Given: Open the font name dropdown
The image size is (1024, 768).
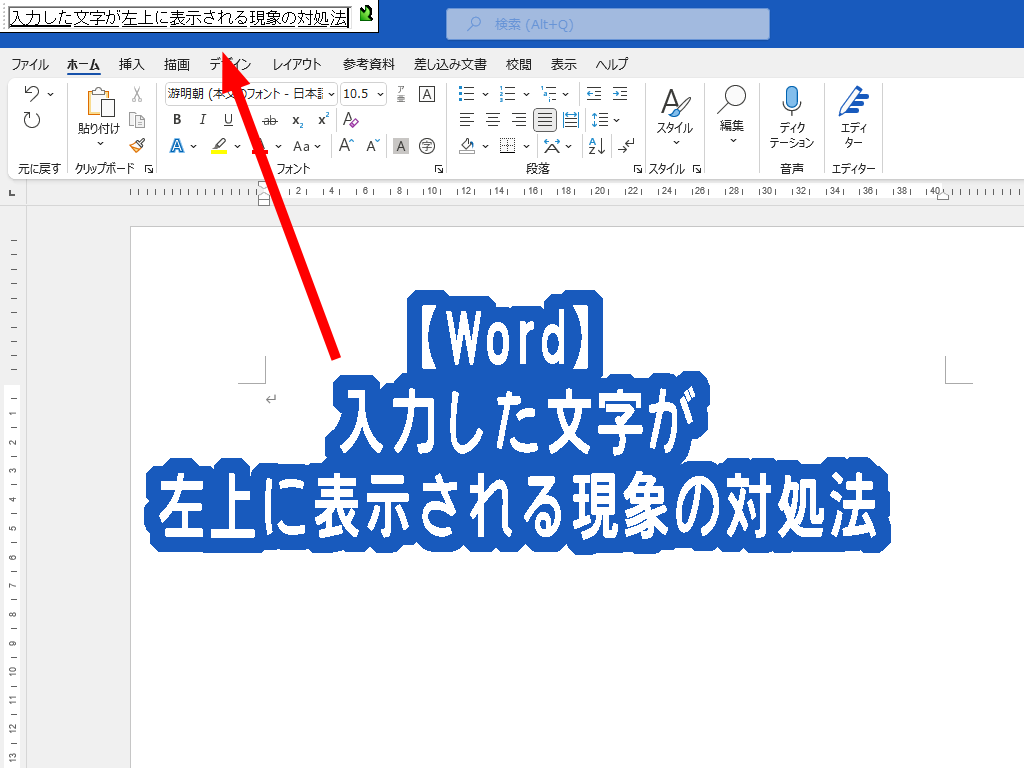Looking at the screenshot, I should 331,94.
